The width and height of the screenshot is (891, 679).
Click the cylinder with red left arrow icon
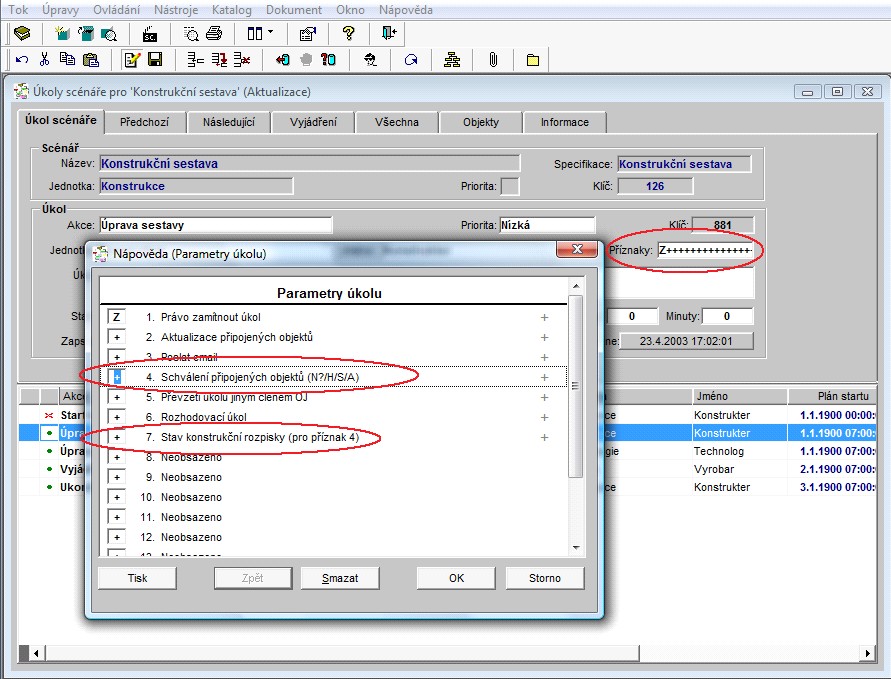click(282, 60)
